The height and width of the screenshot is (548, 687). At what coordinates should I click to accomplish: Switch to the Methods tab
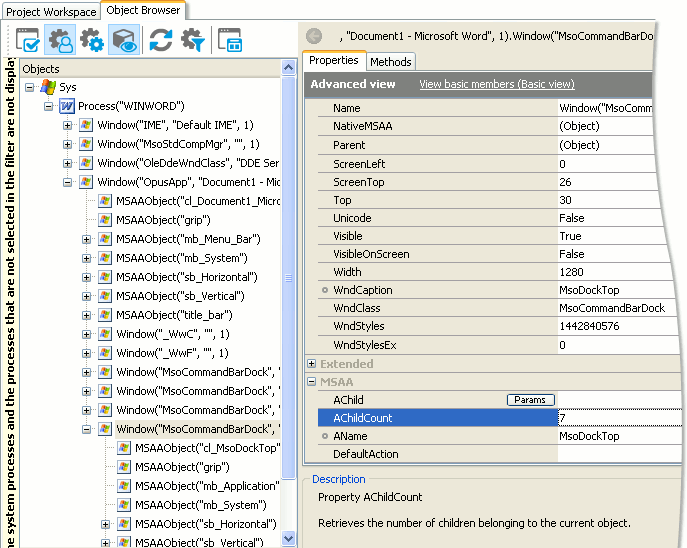(390, 62)
